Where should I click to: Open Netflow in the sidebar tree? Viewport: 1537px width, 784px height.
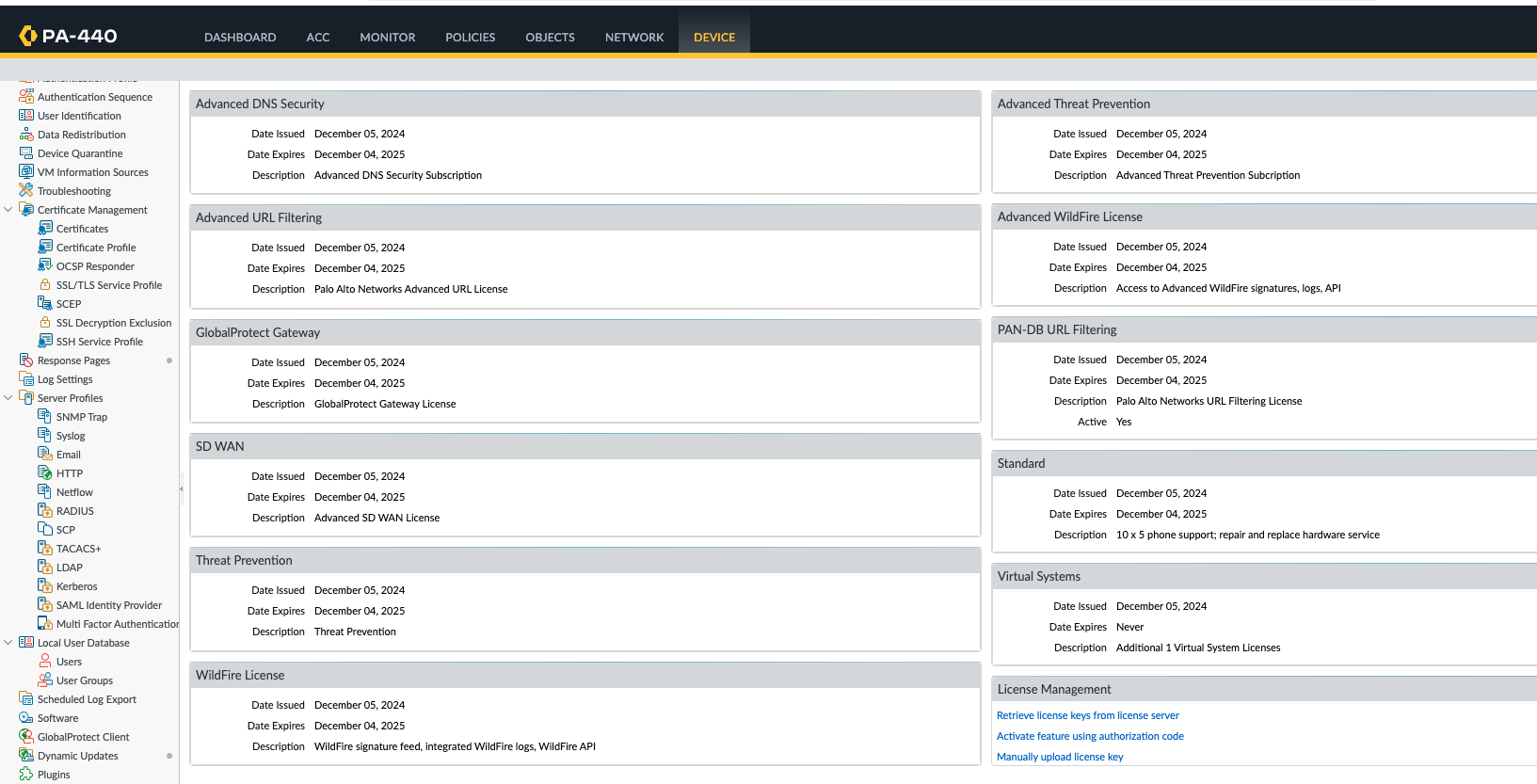click(74, 492)
